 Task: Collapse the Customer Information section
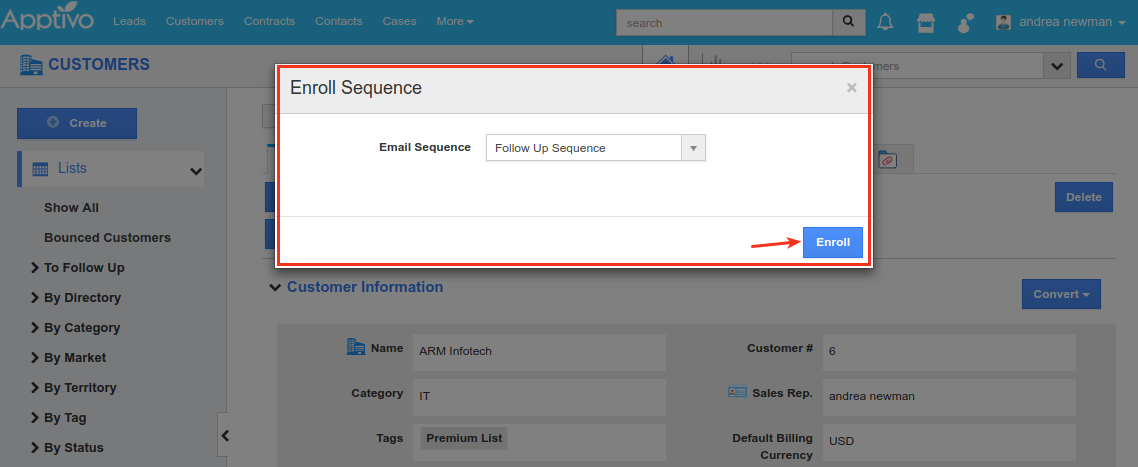pyautogui.click(x=275, y=288)
